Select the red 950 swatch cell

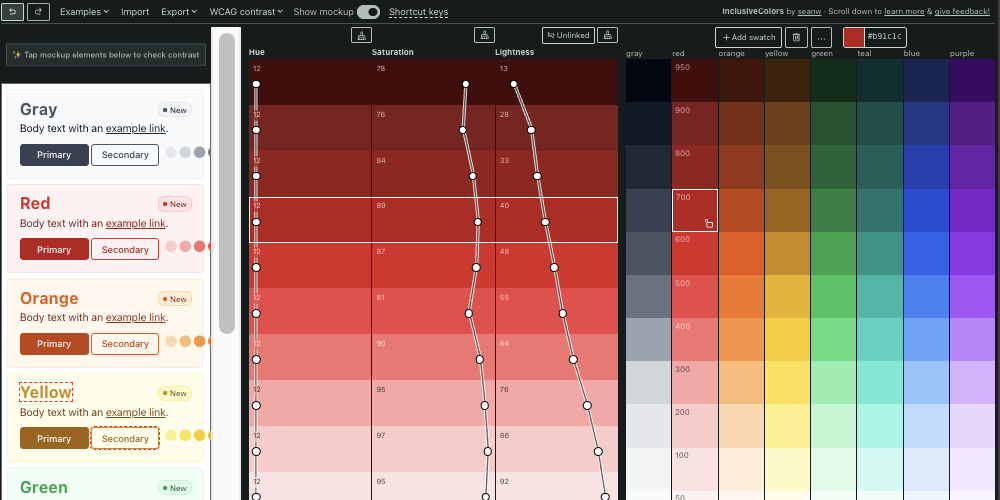[x=695, y=80]
